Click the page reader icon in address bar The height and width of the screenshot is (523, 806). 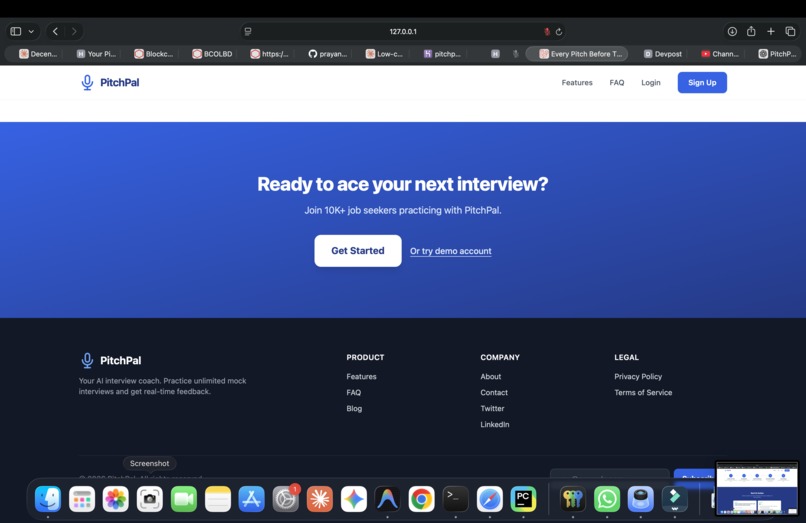click(248, 31)
